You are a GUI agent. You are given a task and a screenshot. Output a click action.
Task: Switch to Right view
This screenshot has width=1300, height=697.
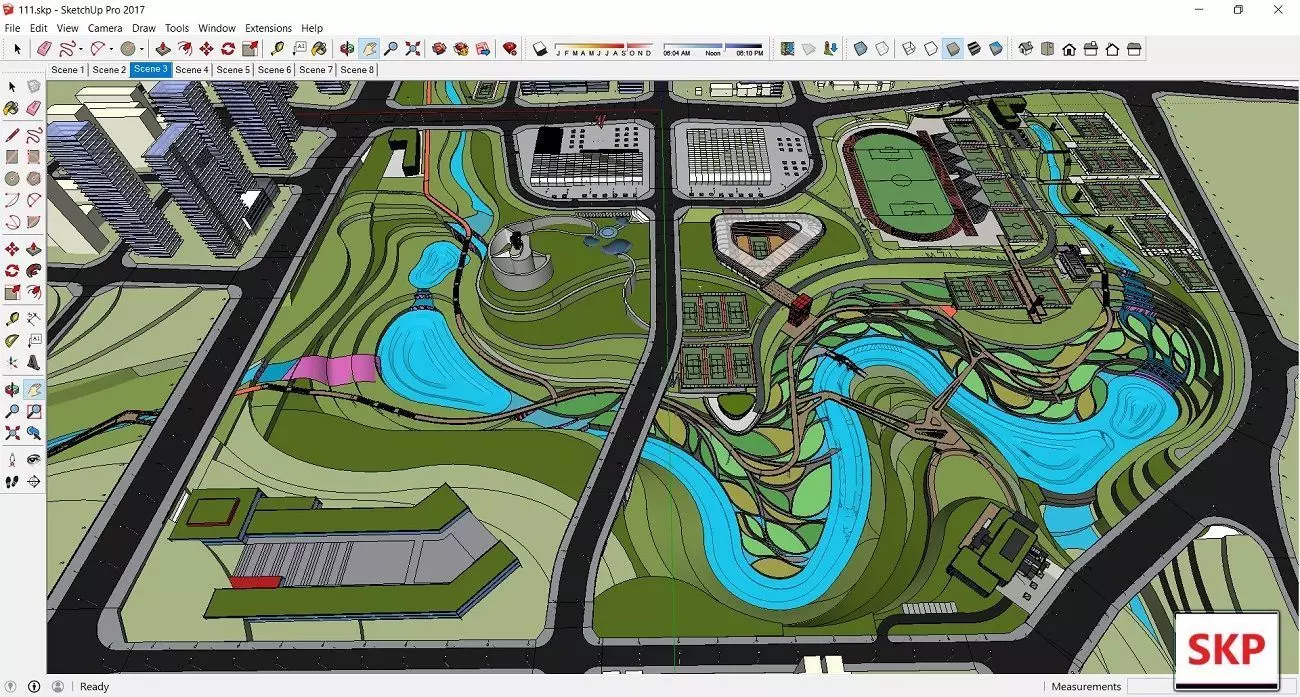click(x=1091, y=48)
